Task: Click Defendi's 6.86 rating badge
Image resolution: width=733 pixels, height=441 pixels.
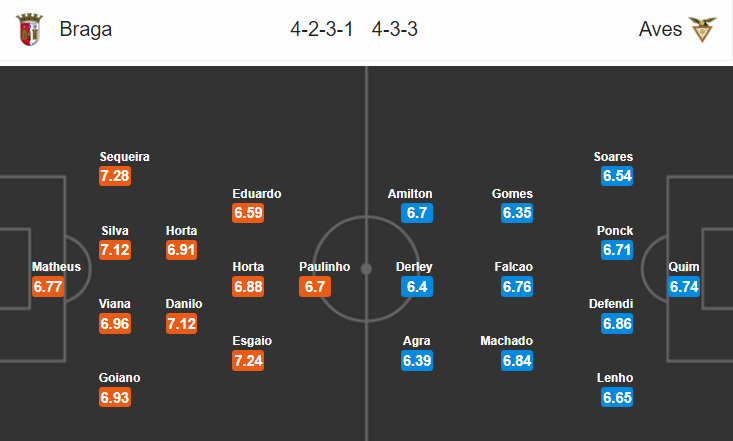Action: click(x=617, y=324)
